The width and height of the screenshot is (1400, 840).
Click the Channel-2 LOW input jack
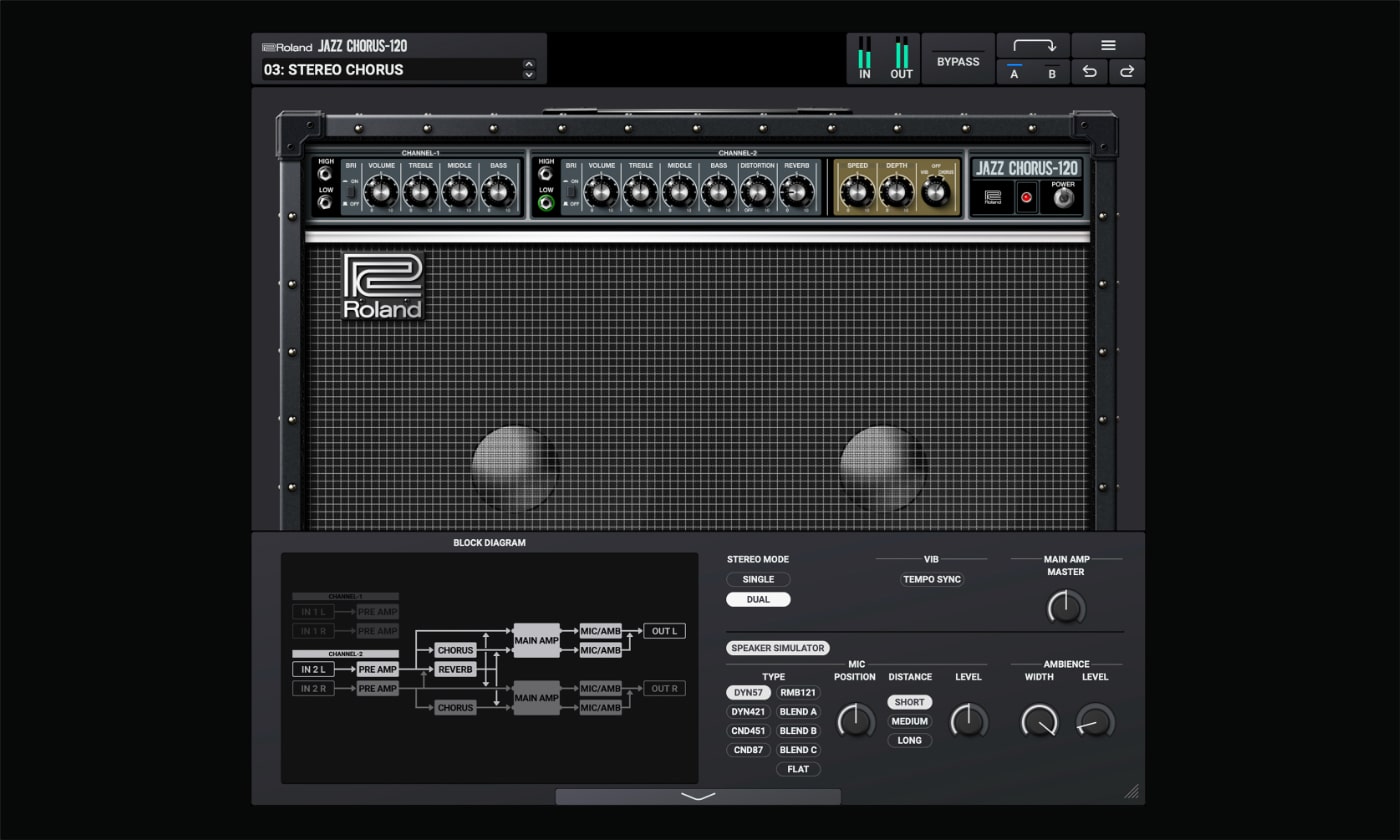(x=546, y=203)
